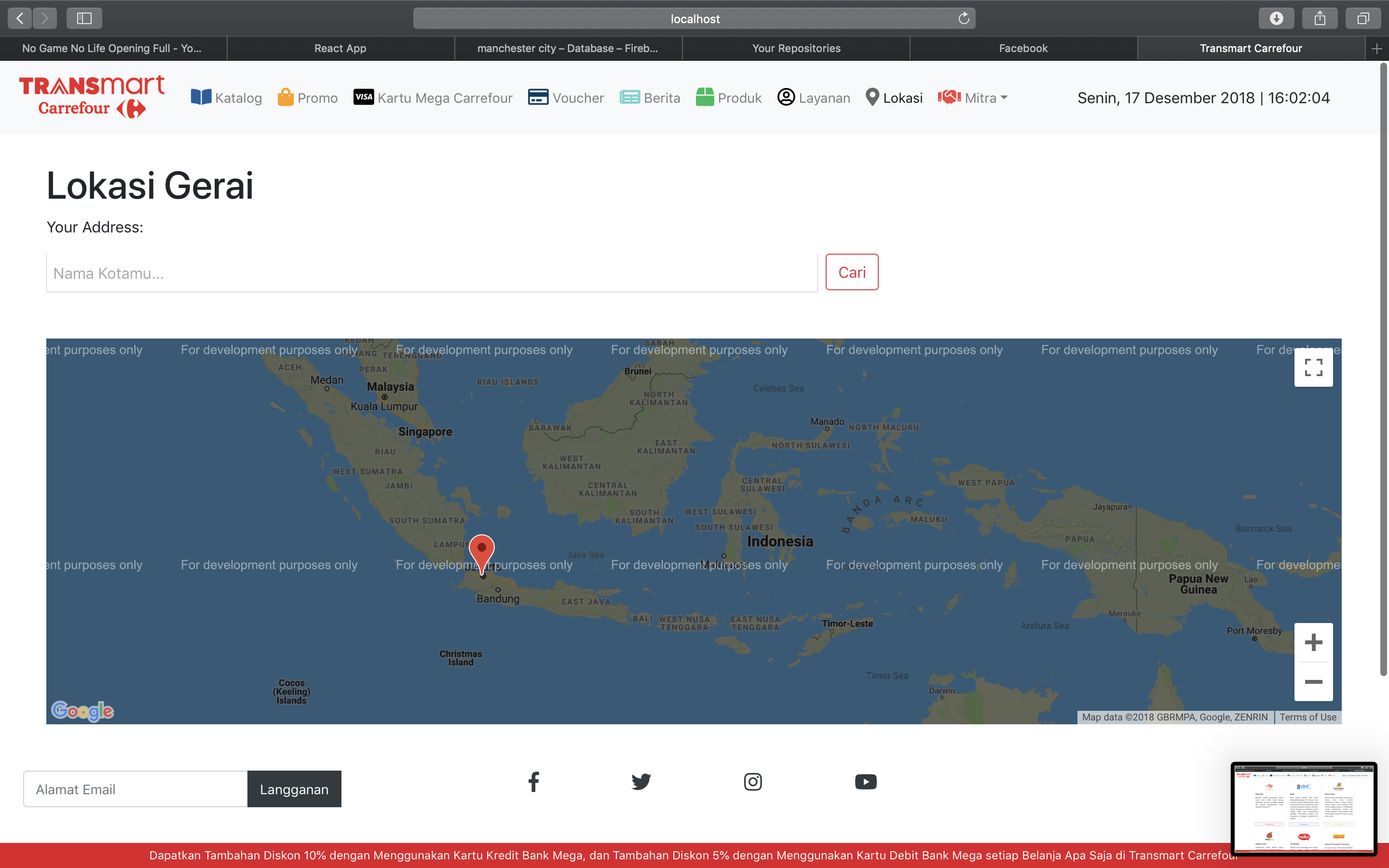Open the Safari downloads button
This screenshot has width=1389, height=868.
point(1276,18)
